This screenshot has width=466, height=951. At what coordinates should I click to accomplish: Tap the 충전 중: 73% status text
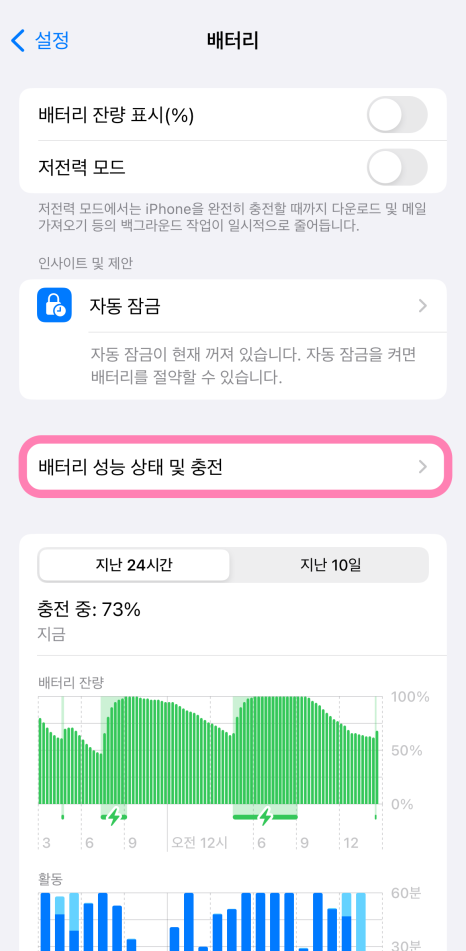(89, 610)
